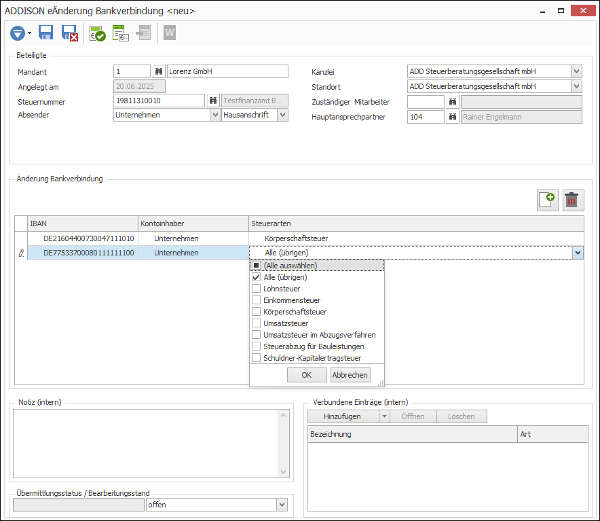
Task: Click the Öffnen button
Action: [x=412, y=416]
